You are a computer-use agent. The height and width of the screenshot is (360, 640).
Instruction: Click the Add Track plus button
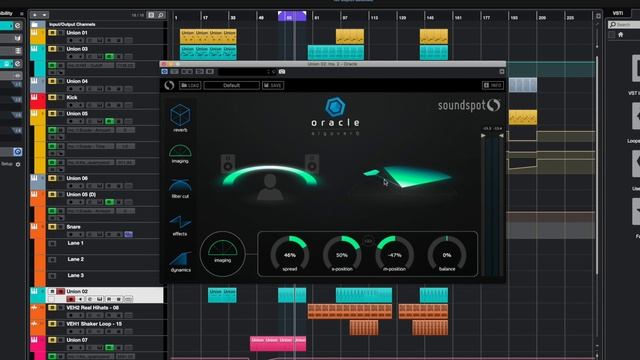tap(35, 15)
